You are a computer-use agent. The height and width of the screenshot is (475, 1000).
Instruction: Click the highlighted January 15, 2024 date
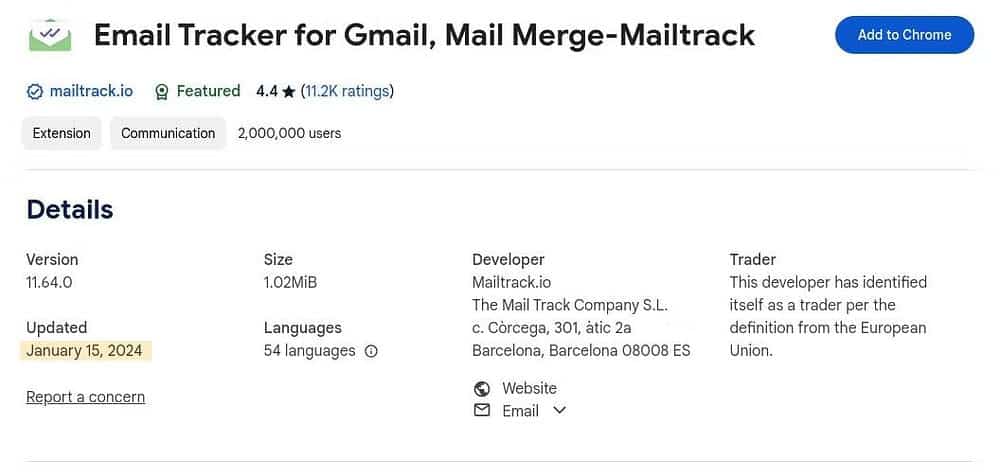[84, 350]
